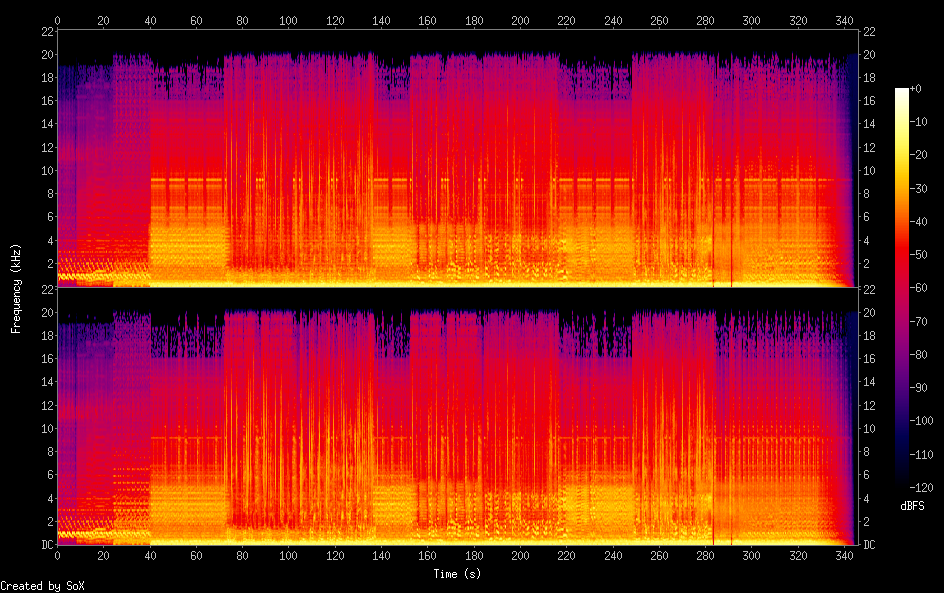Click the "dBFS" label under the color scale

911,507
